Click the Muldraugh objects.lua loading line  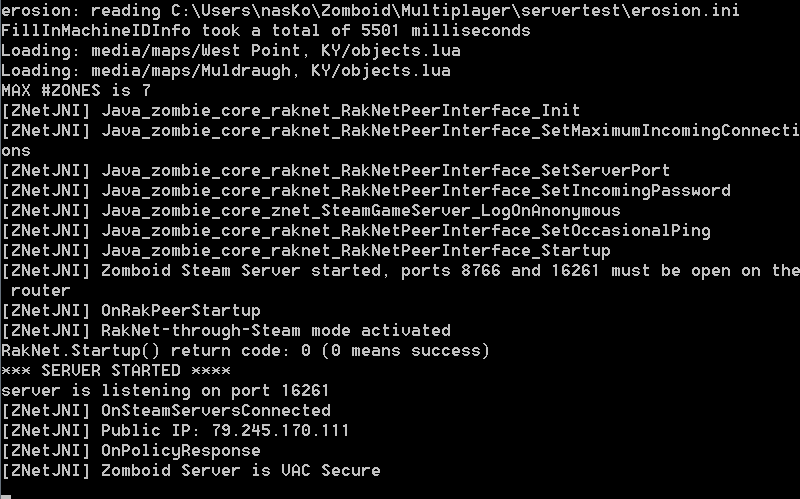[225, 71]
